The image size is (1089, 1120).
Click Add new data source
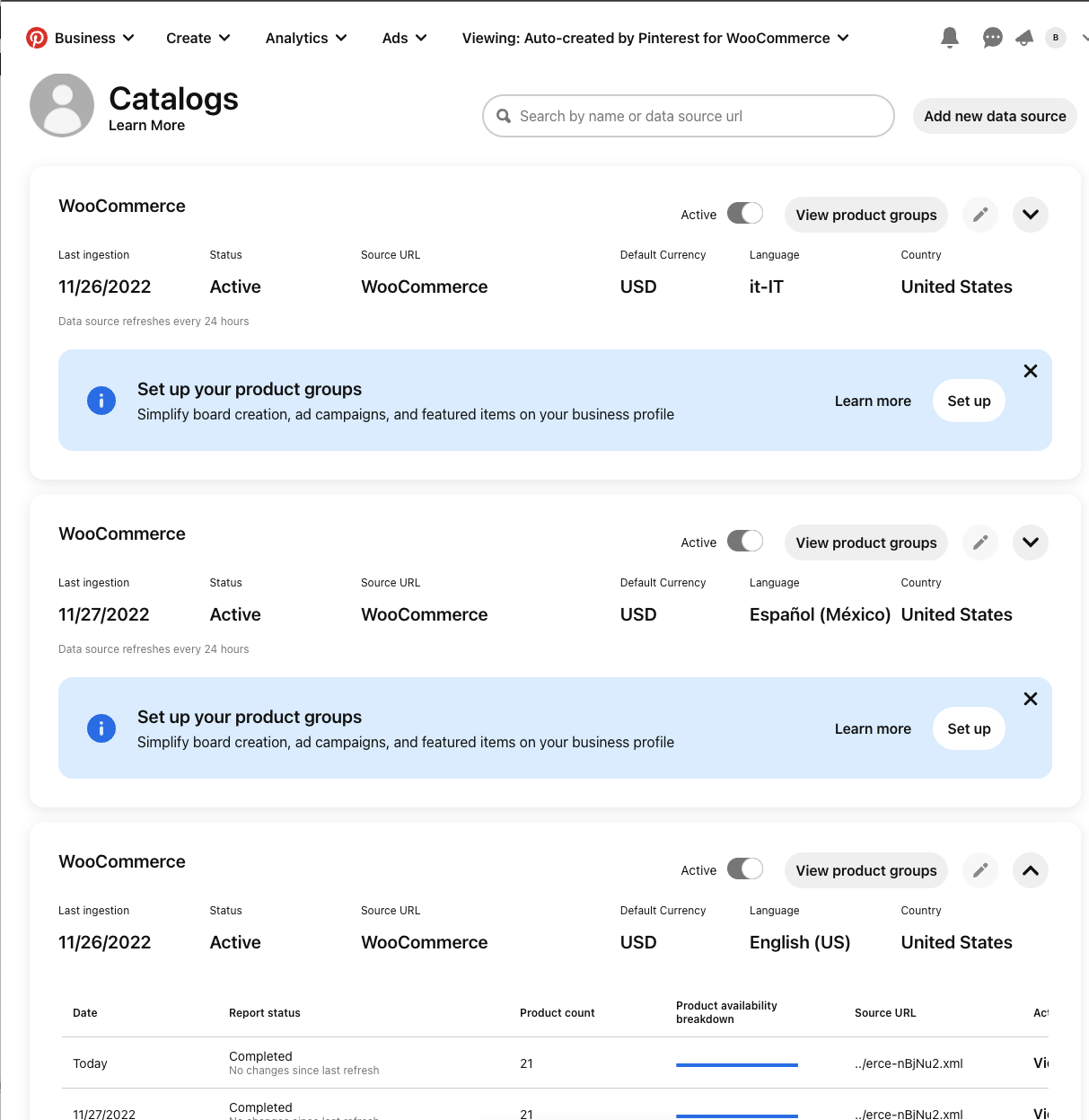click(x=994, y=116)
